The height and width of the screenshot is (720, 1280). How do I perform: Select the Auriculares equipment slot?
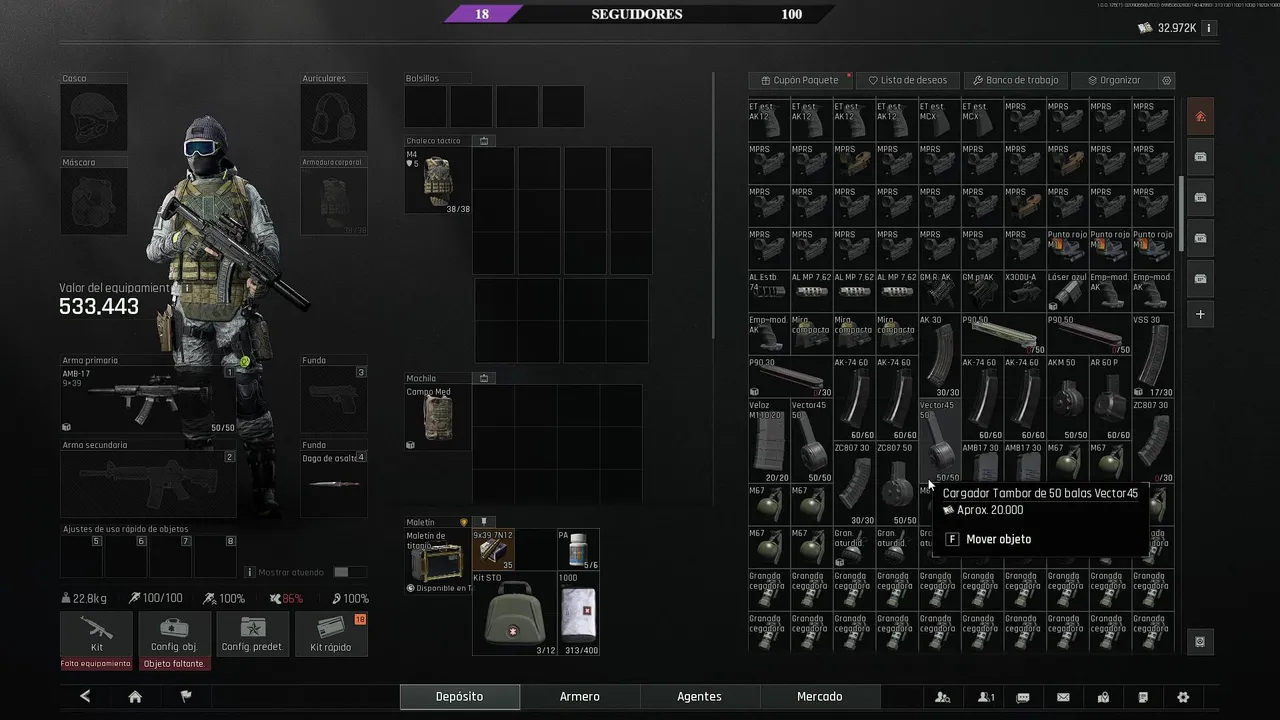pos(334,118)
